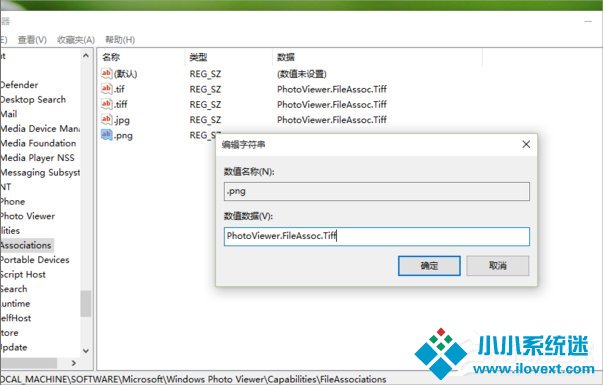Click the string icon beside .tif value
Image resolution: width=603 pixels, height=385 pixels.
(x=107, y=88)
